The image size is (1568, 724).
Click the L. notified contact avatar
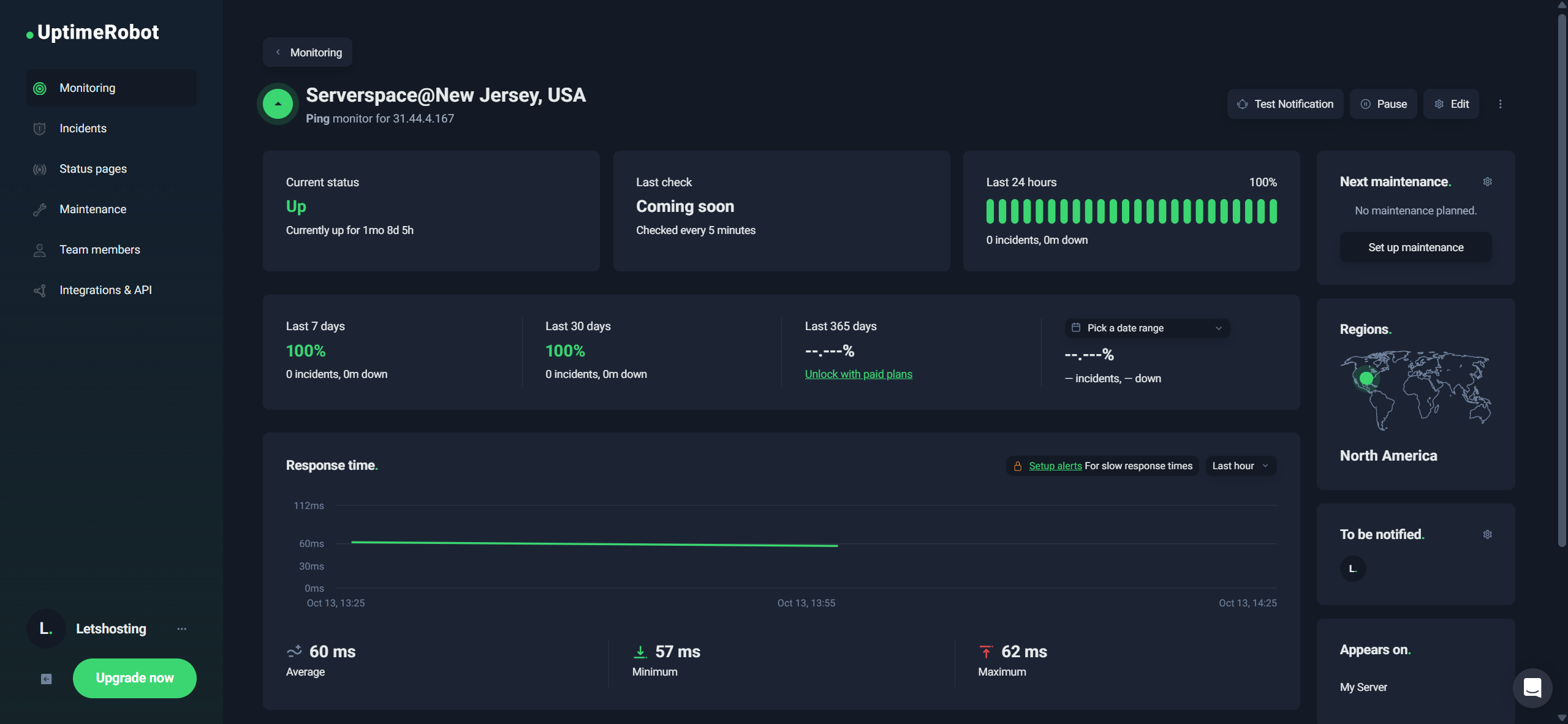pos(1353,569)
